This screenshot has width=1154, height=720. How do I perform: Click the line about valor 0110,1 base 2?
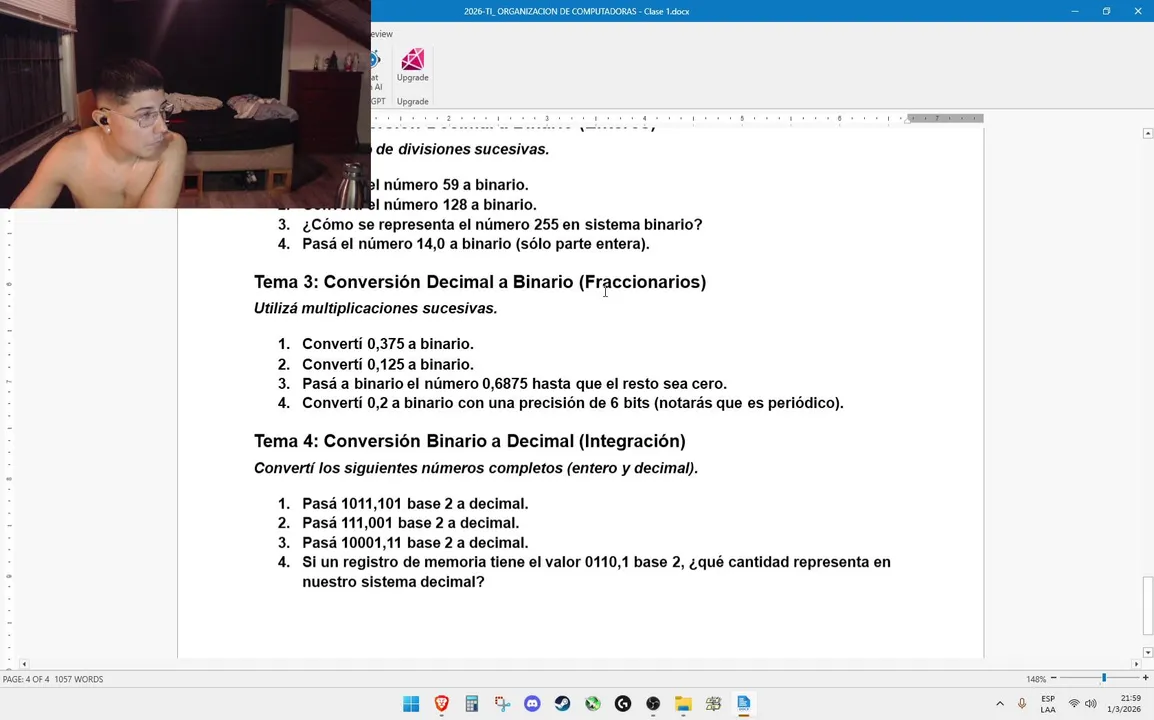pyautogui.click(x=596, y=572)
